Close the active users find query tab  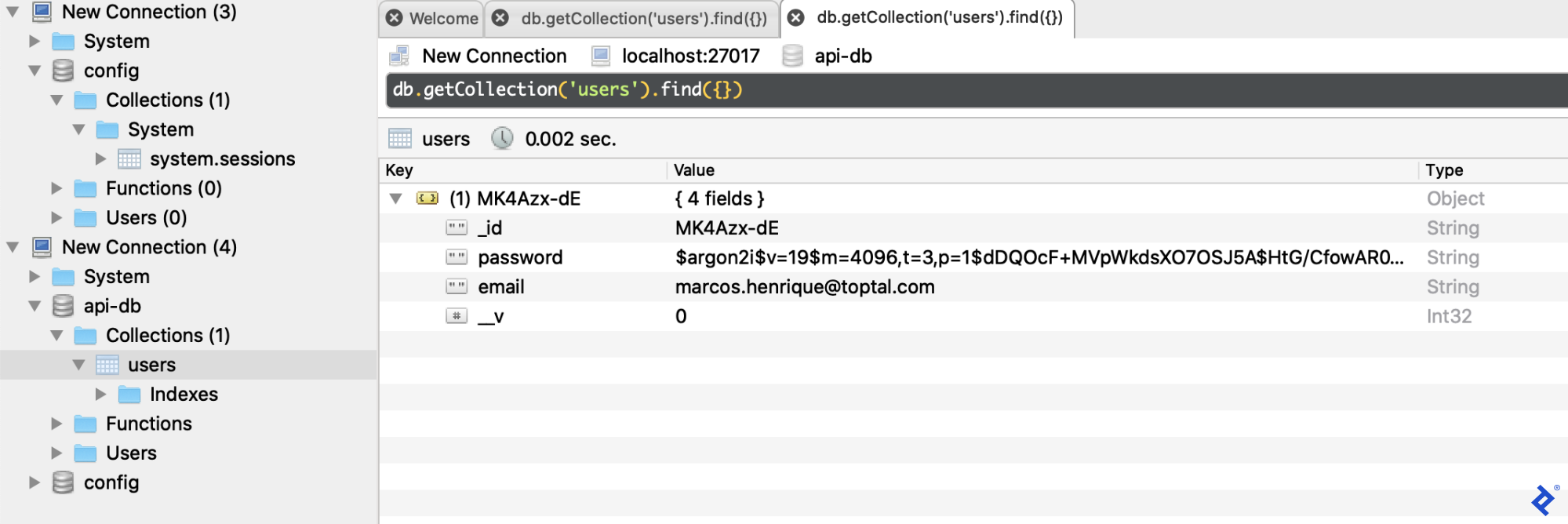pos(795,17)
